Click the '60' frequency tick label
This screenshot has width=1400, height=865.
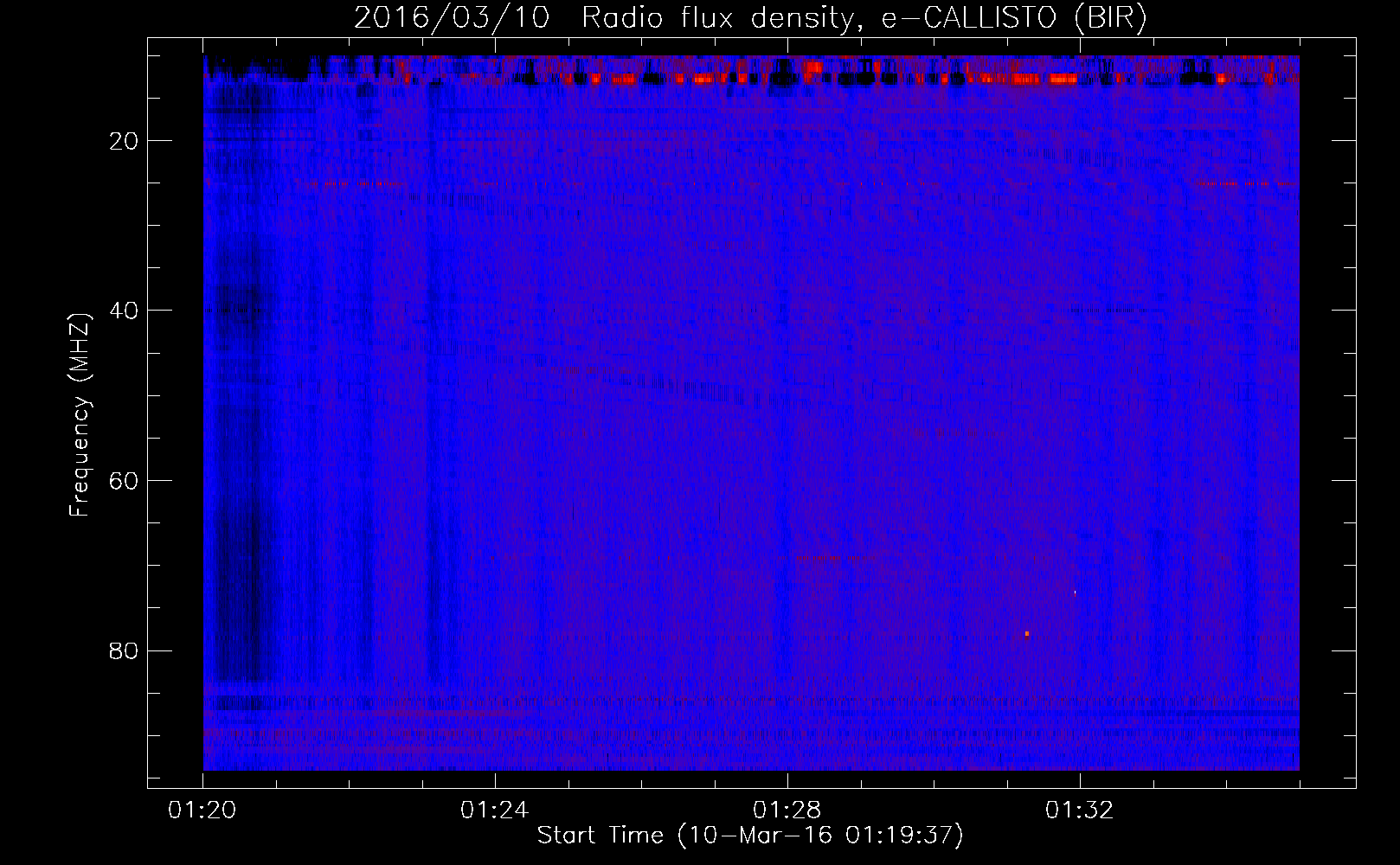(125, 481)
